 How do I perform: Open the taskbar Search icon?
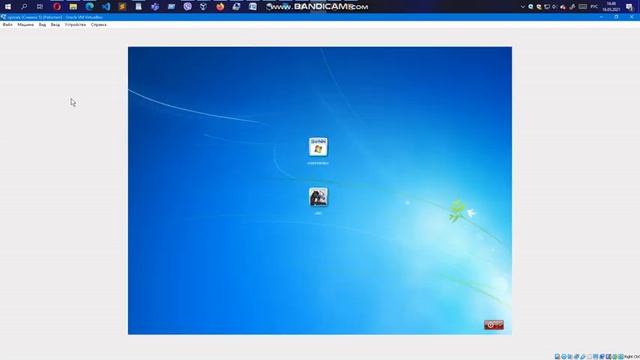click(x=24, y=7)
